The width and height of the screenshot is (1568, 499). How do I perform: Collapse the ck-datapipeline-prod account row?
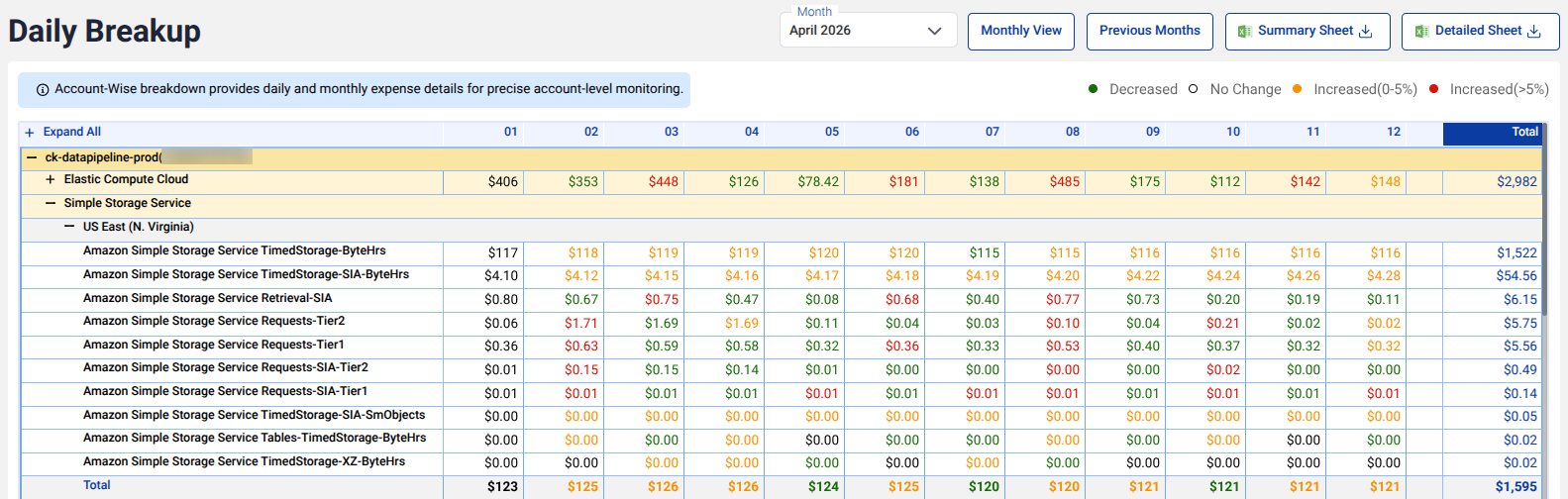[32, 157]
